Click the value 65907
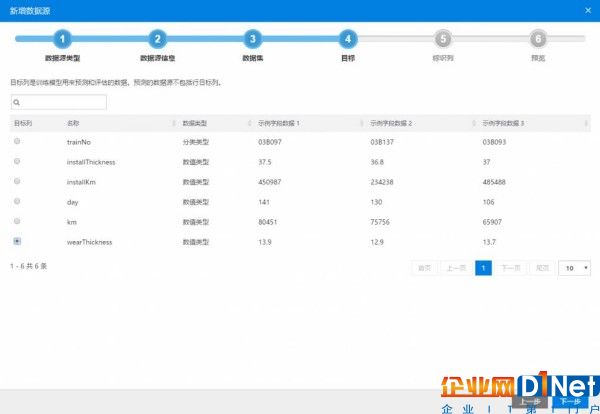This screenshot has height=414, width=600. pyautogui.click(x=492, y=222)
